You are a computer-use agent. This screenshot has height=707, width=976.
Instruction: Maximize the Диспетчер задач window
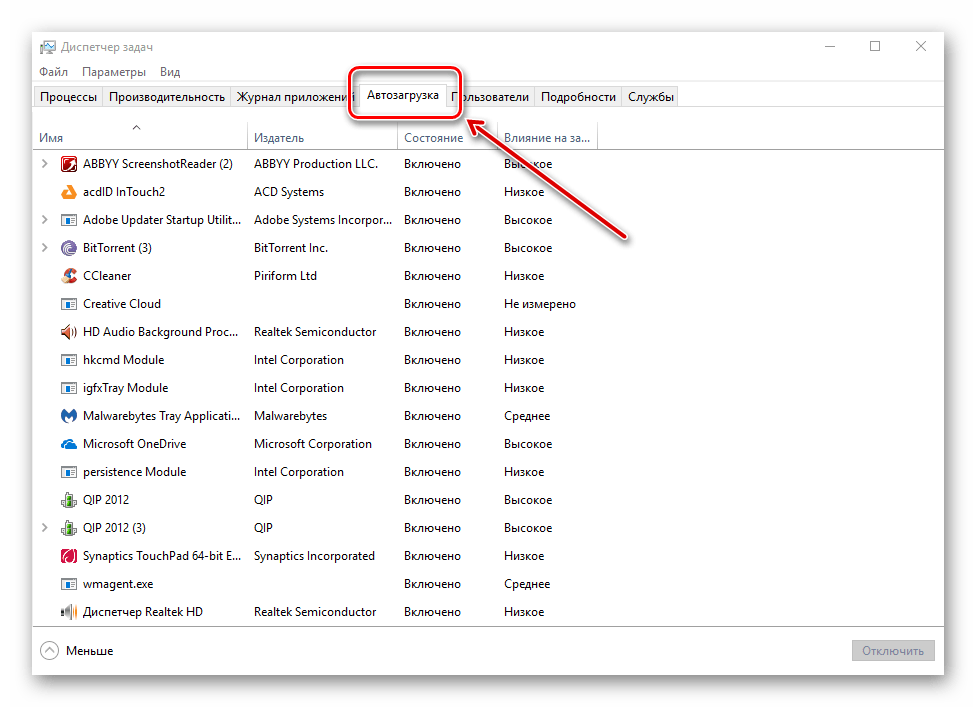(x=875, y=47)
